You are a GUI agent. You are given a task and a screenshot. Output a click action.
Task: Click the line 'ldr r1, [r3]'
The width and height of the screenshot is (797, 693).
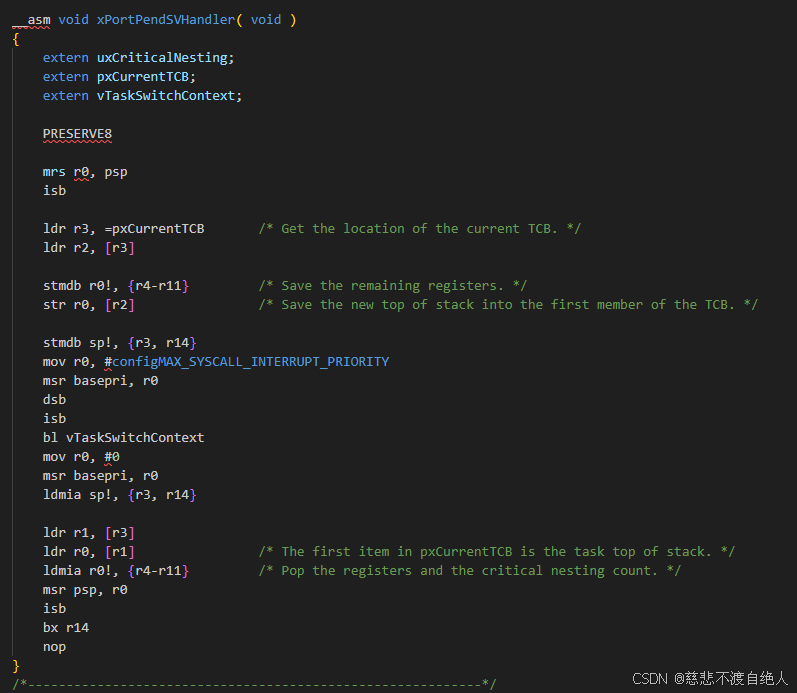89,533
